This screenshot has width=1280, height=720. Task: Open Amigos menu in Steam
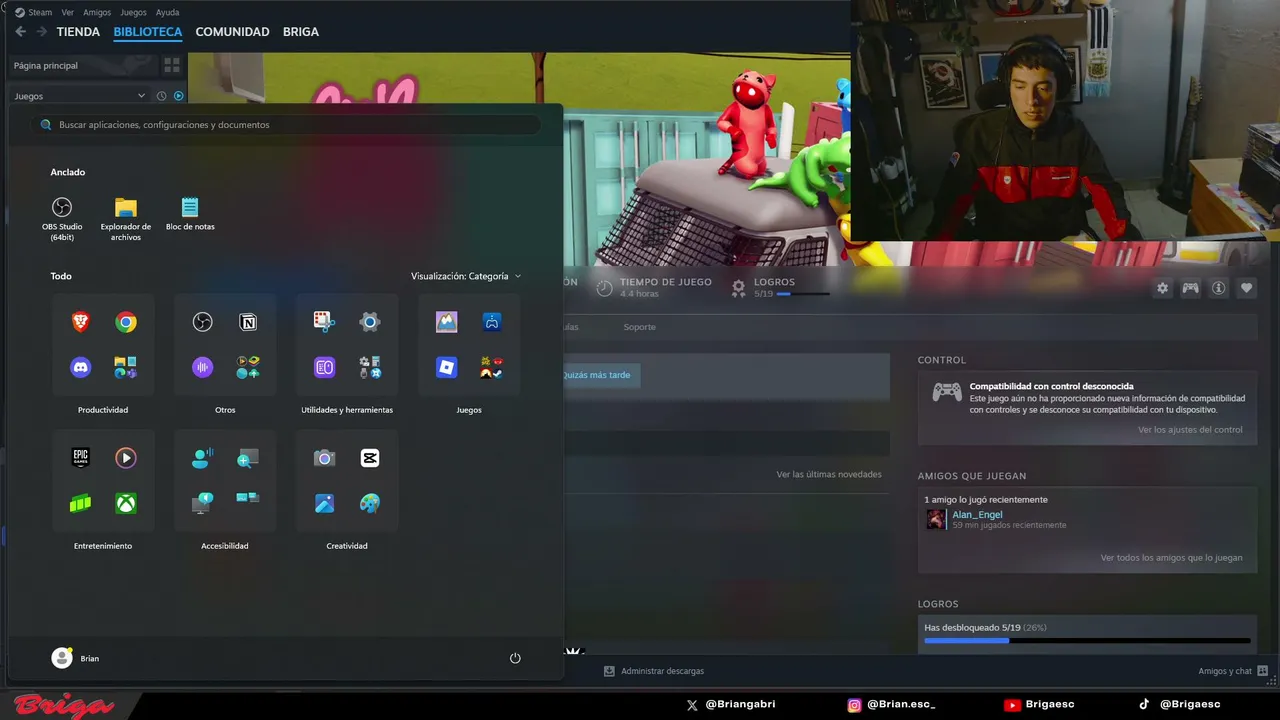97,12
